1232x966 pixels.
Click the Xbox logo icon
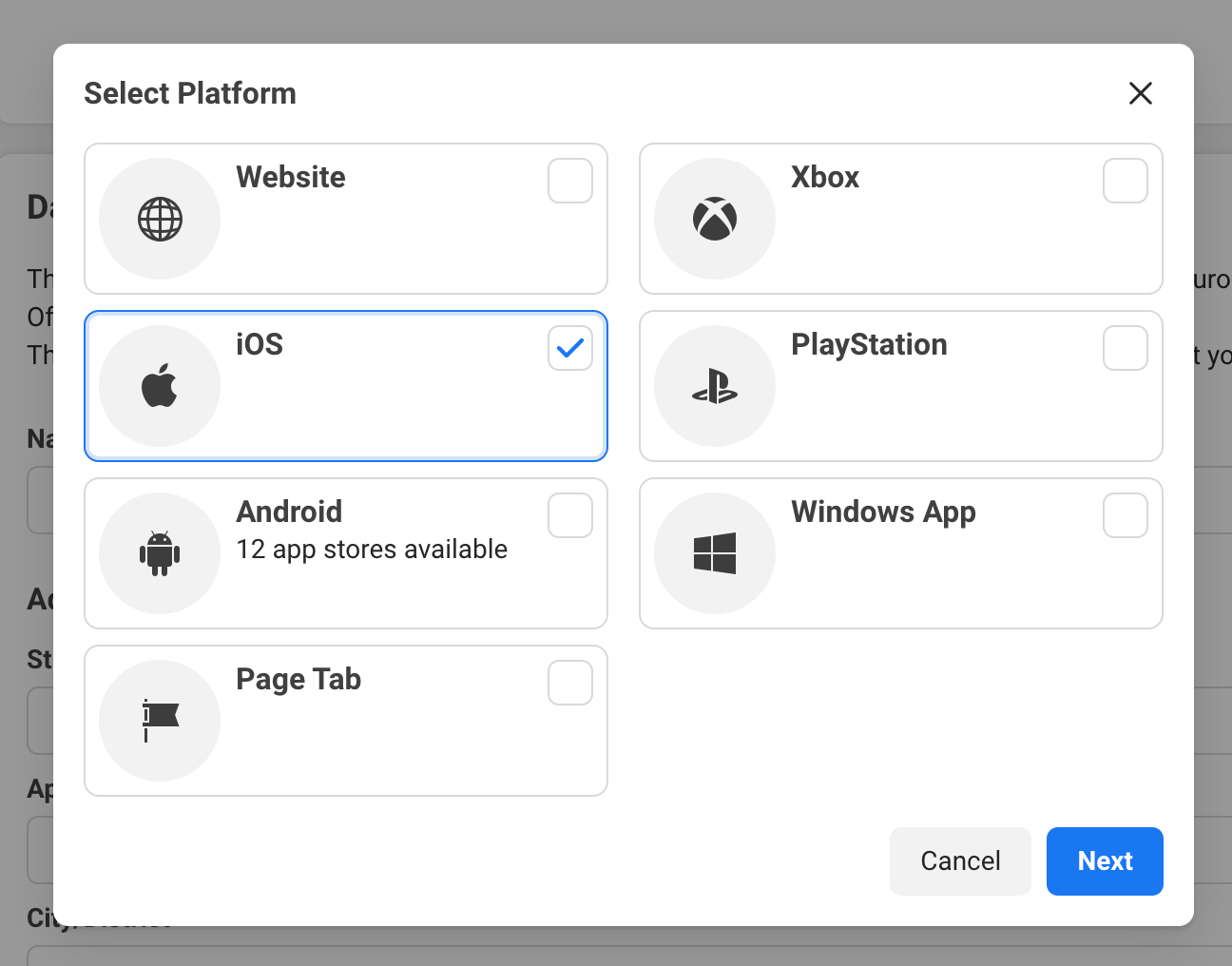pyautogui.click(x=715, y=219)
